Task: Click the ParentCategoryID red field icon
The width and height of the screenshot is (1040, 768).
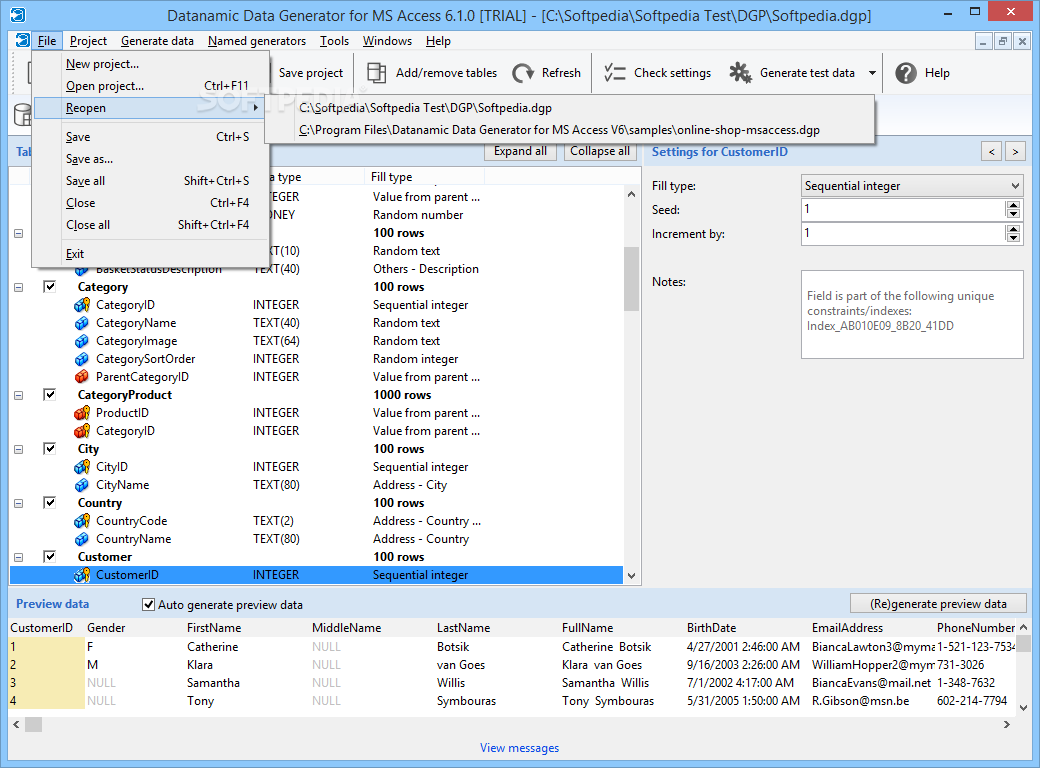Action: [82, 377]
